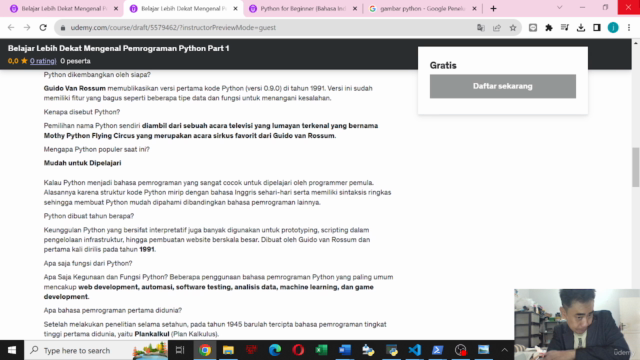
Task: Click the Apa saja fungsi dari Python? question
Action: click(88, 263)
